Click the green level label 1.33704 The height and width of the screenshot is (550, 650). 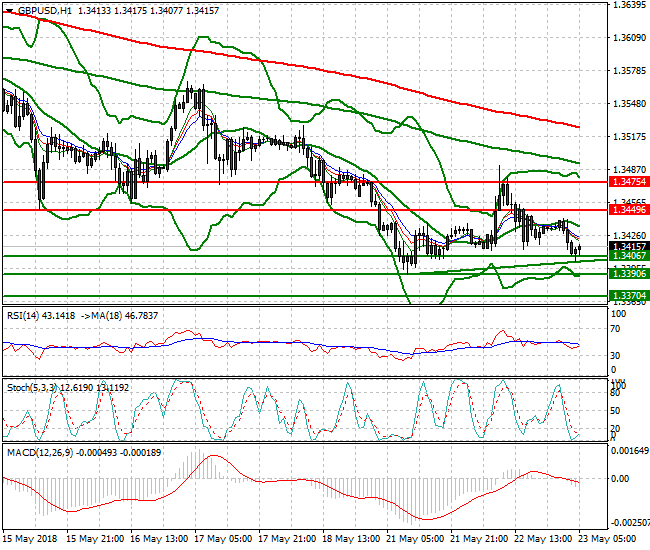[x=629, y=296]
